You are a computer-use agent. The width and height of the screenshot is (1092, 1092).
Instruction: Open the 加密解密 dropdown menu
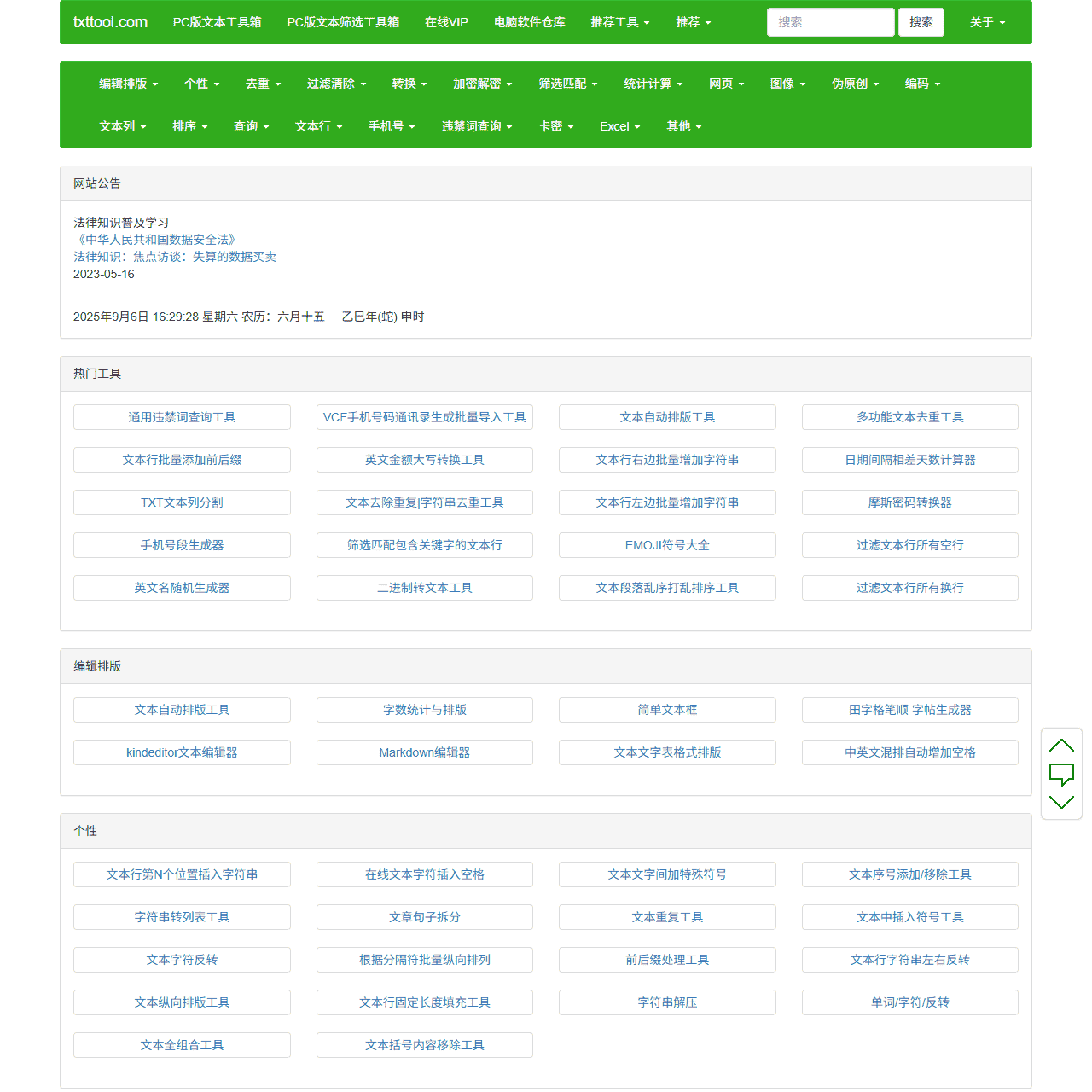tap(482, 84)
